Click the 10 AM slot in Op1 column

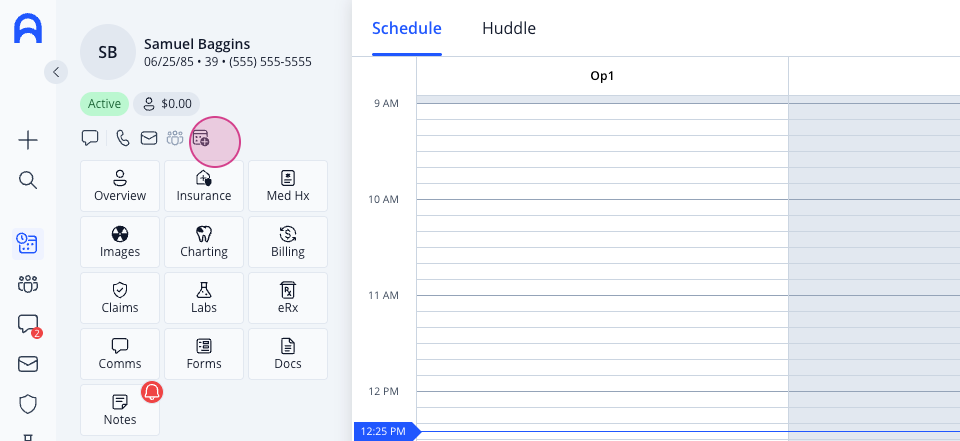602,207
